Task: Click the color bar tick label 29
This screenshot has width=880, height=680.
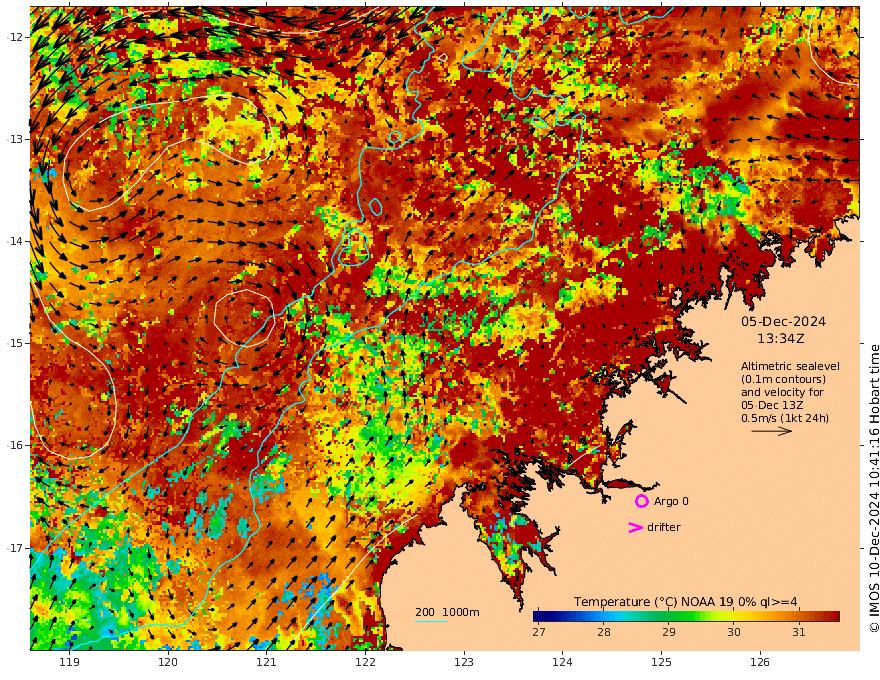Action: tap(668, 632)
